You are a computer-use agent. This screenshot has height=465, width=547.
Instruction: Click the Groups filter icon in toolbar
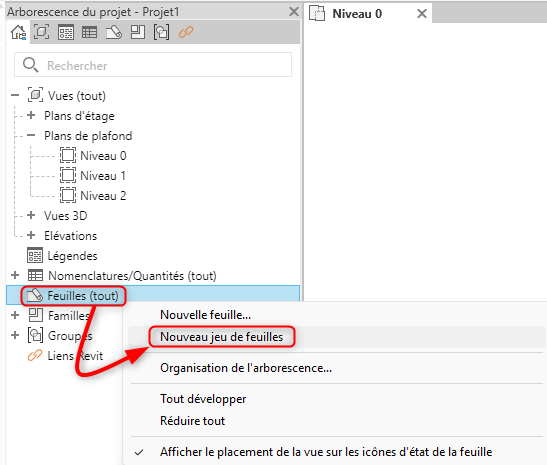pos(162,32)
